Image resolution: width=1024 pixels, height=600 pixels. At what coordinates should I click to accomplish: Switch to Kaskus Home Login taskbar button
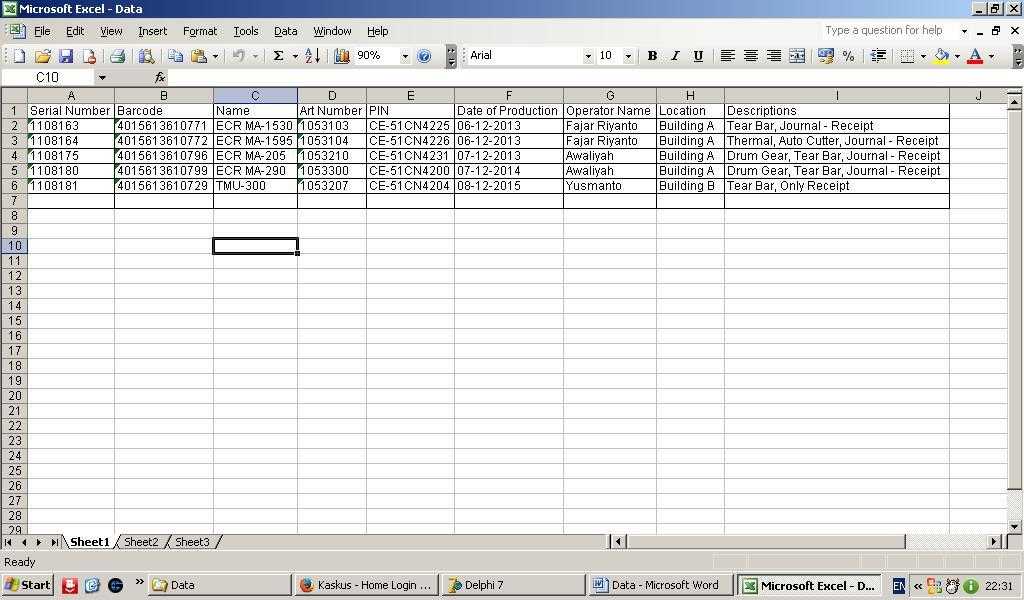366,585
